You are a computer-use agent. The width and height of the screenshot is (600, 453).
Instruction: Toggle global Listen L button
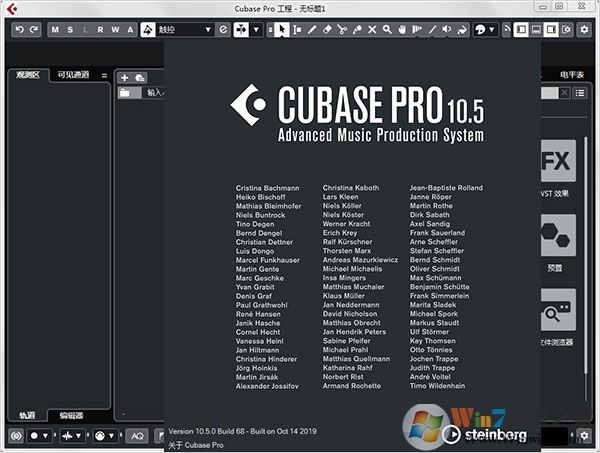tap(85, 29)
